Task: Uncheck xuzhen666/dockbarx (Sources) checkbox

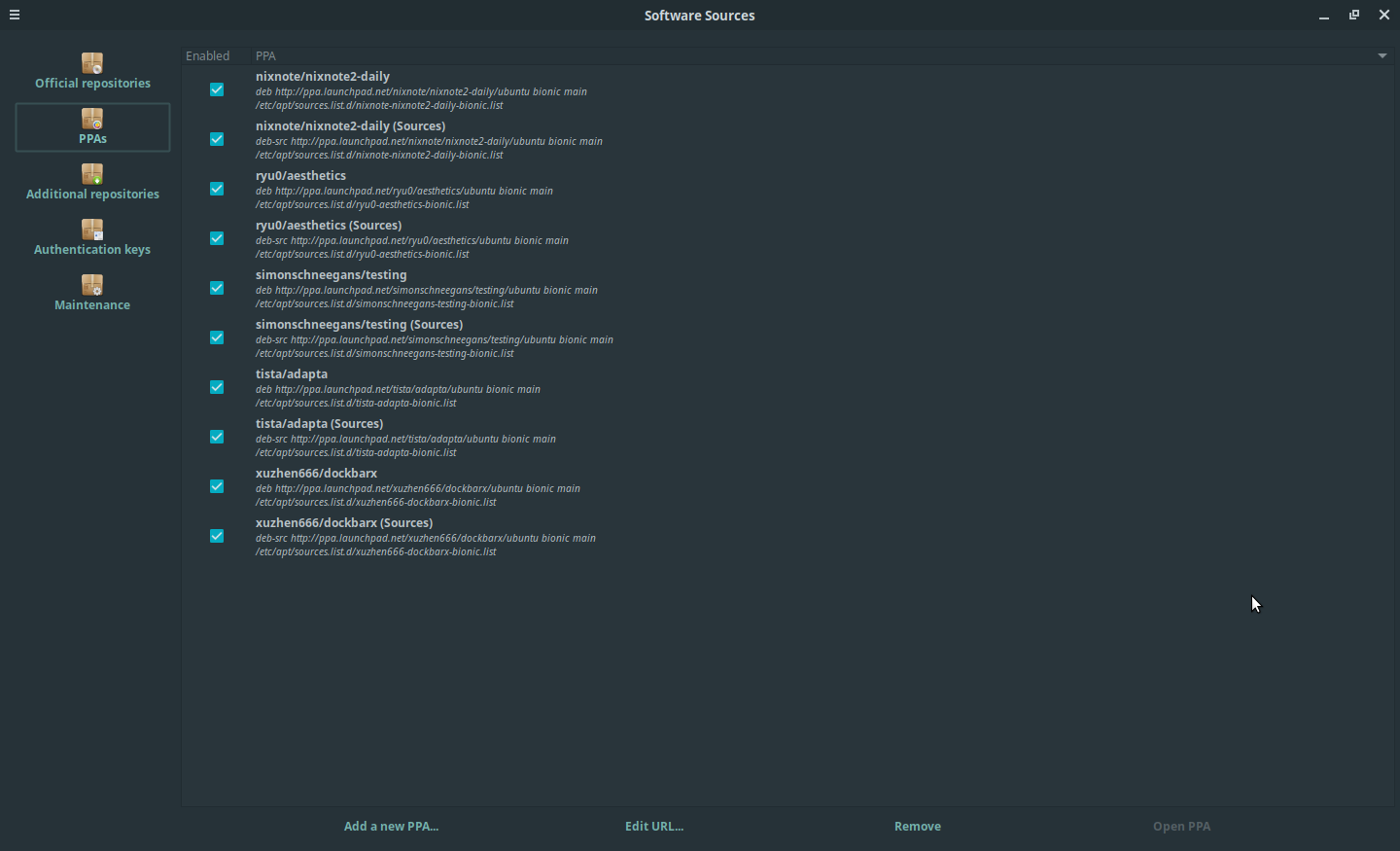Action: (x=217, y=536)
